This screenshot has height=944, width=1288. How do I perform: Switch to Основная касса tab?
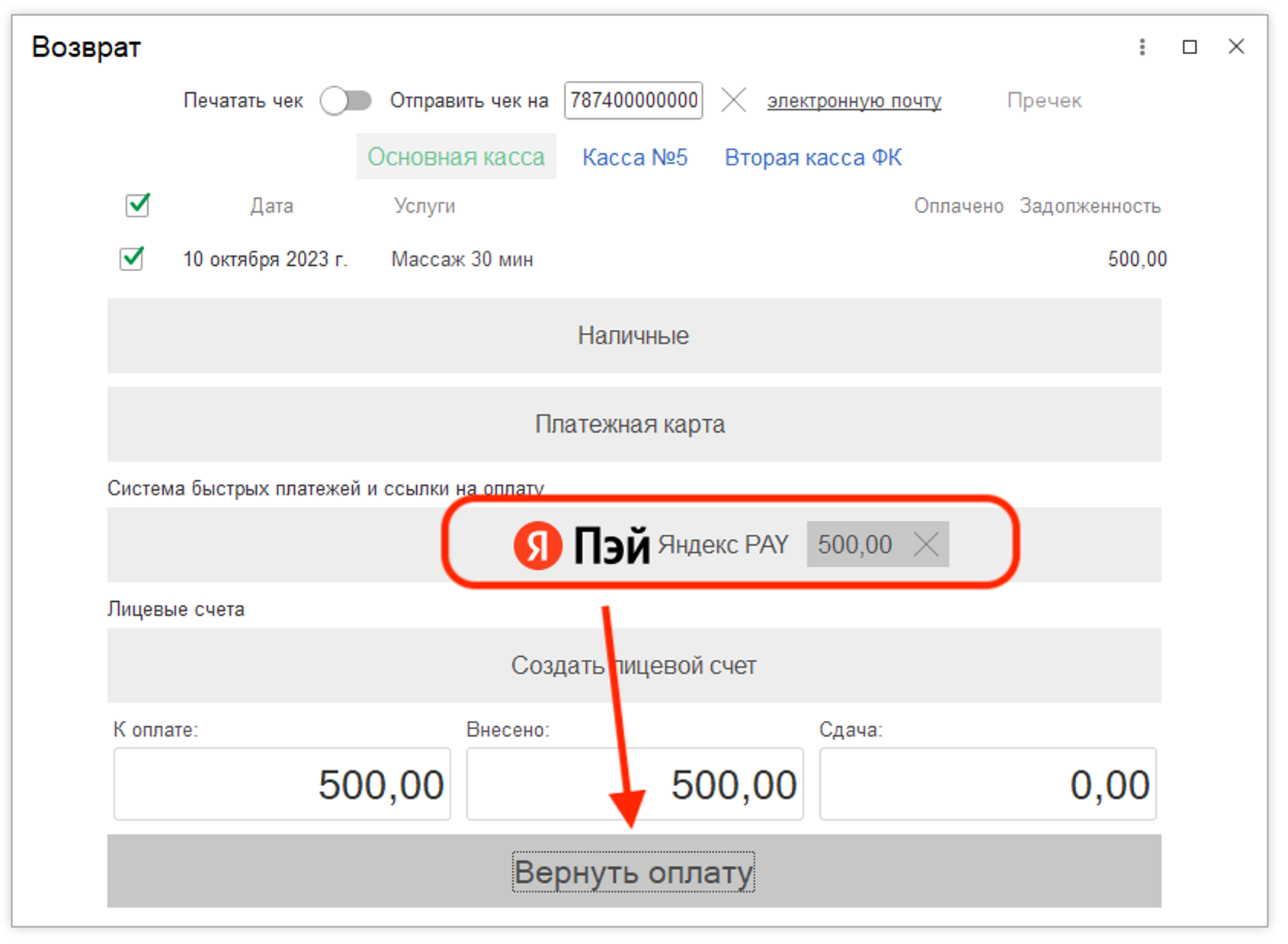click(x=456, y=157)
